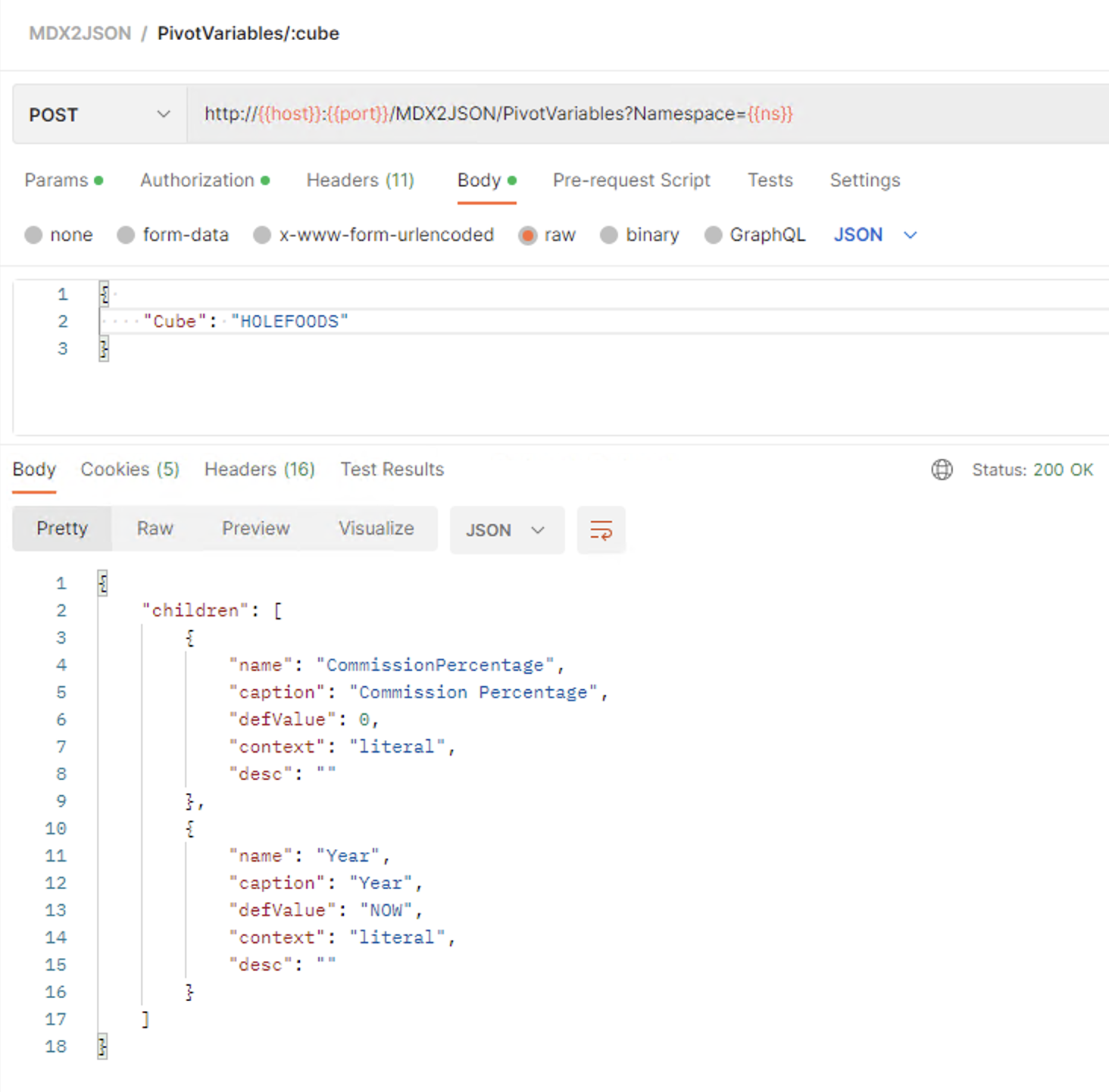Click the defValue 0 in response
Image resolution: width=1109 pixels, height=1092 pixels.
tap(364, 719)
